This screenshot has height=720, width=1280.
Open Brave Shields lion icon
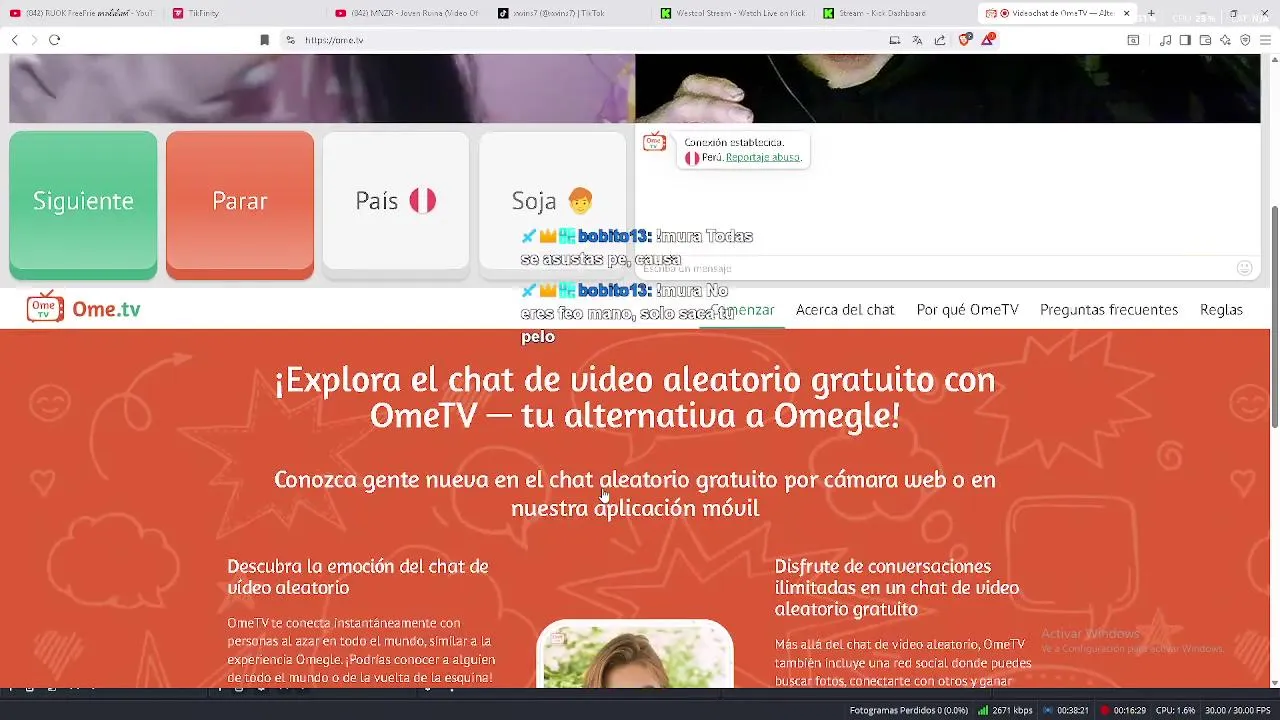pos(964,40)
